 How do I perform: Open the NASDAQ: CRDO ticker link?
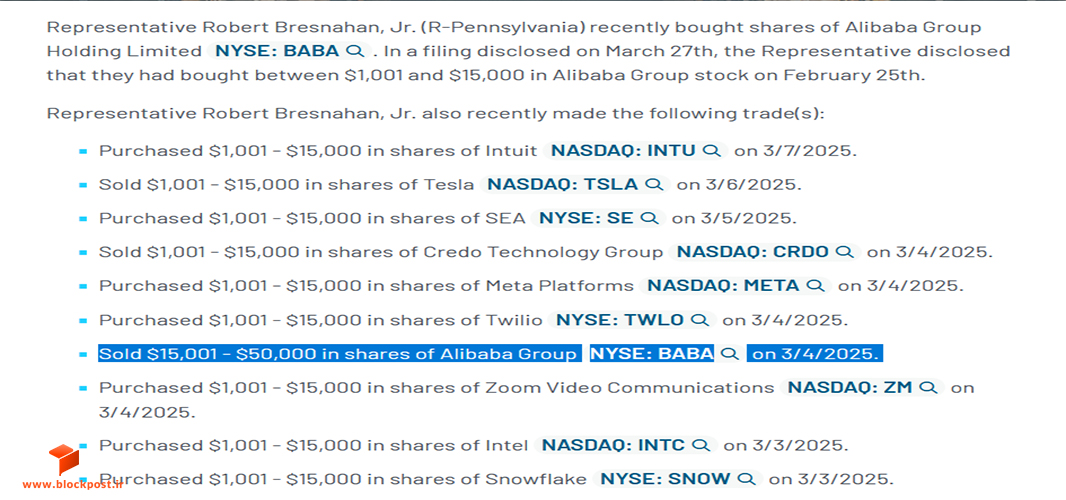point(753,252)
